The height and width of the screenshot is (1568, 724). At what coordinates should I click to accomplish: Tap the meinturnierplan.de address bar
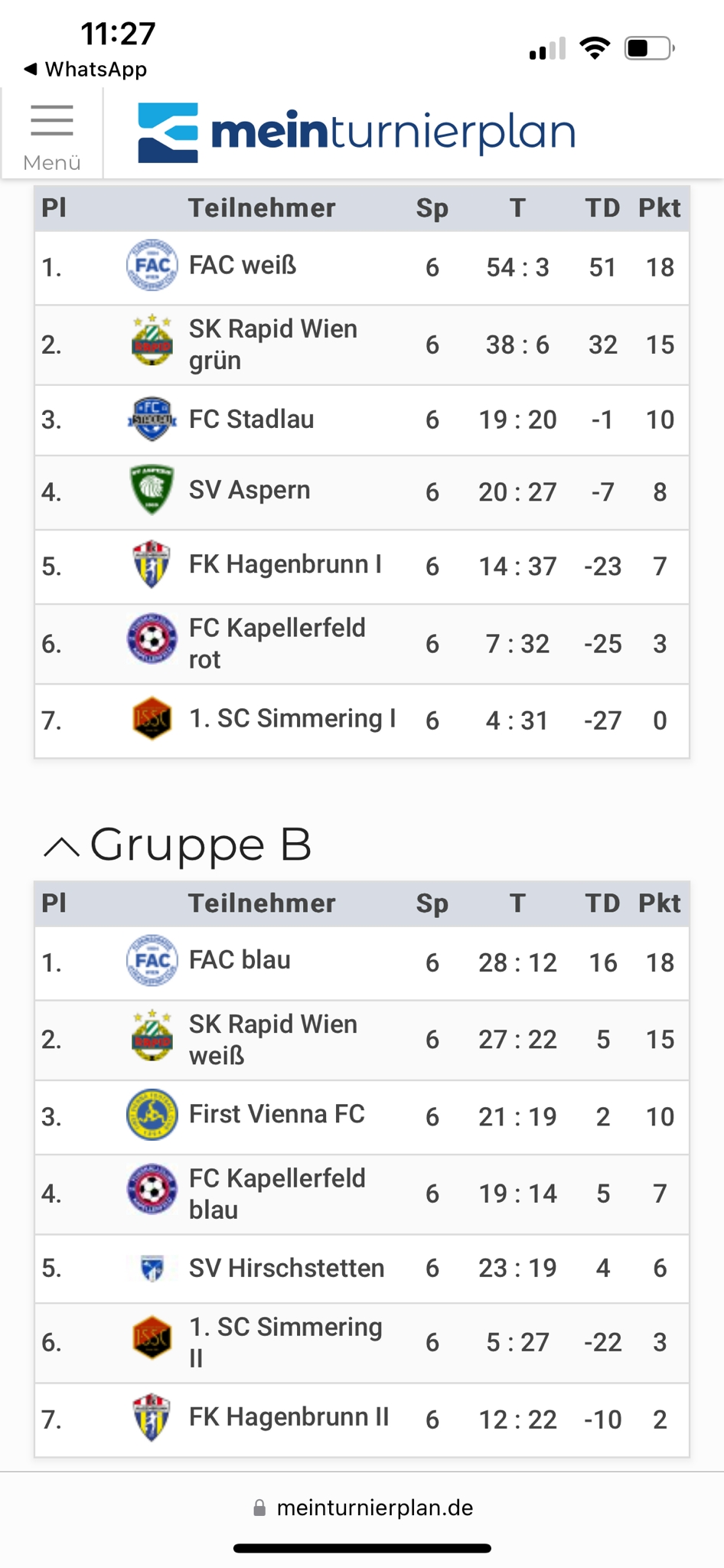tap(362, 1508)
